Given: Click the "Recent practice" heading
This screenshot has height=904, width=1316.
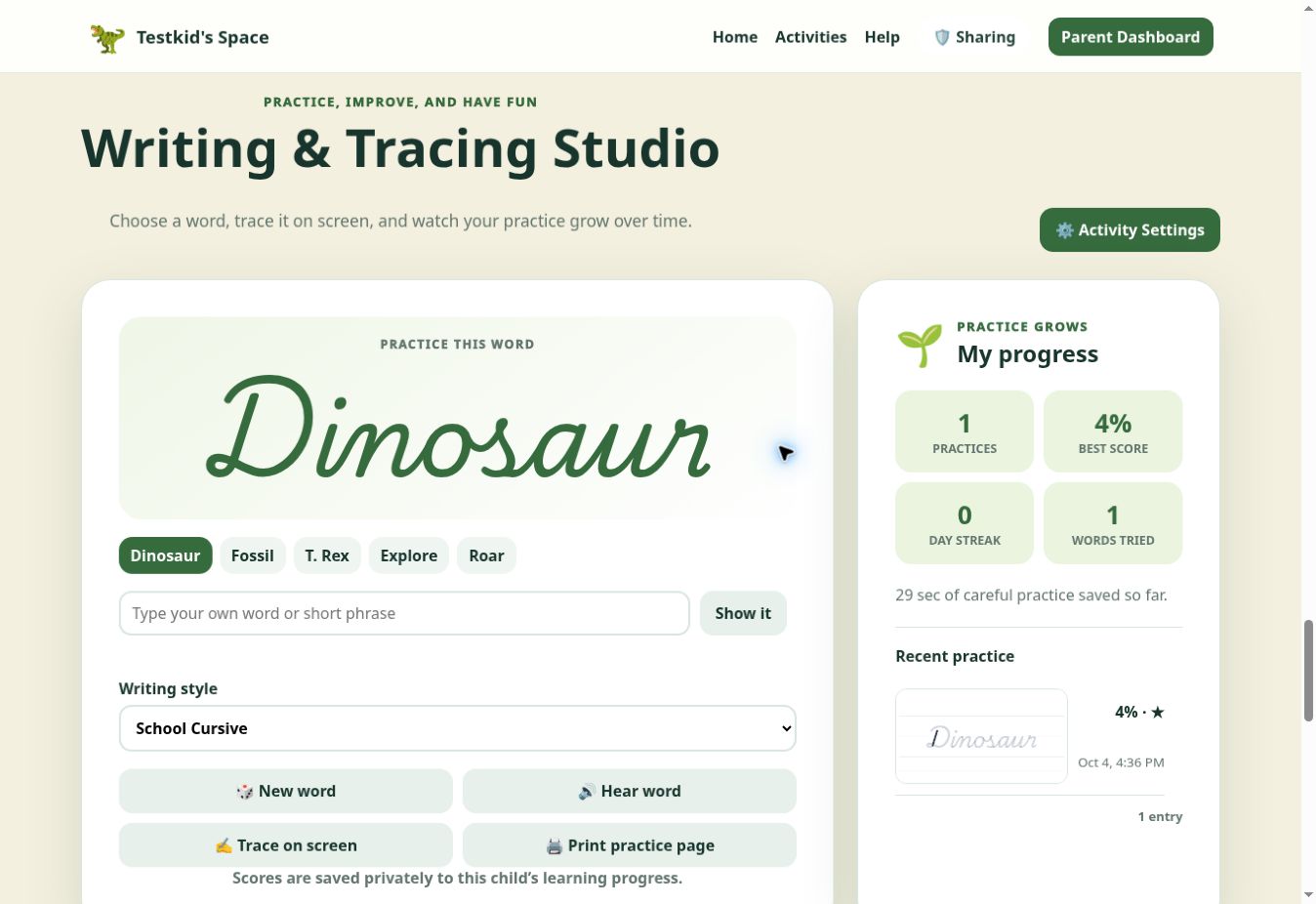Looking at the screenshot, I should [955, 656].
